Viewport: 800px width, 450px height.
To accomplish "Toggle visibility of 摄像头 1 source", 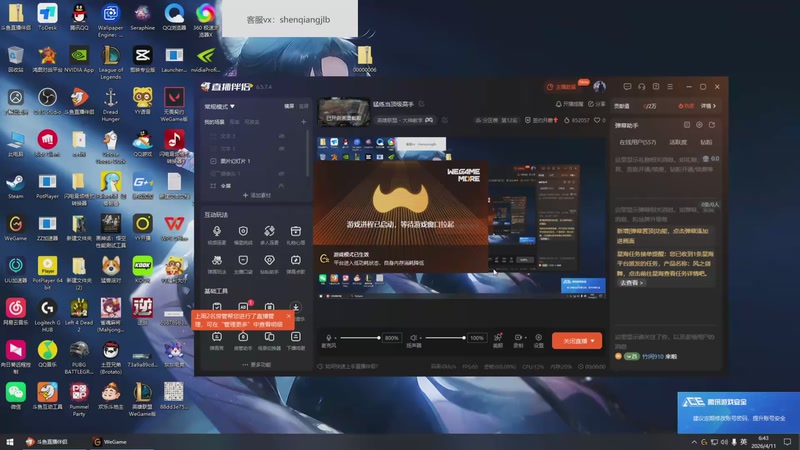I will (281, 173).
